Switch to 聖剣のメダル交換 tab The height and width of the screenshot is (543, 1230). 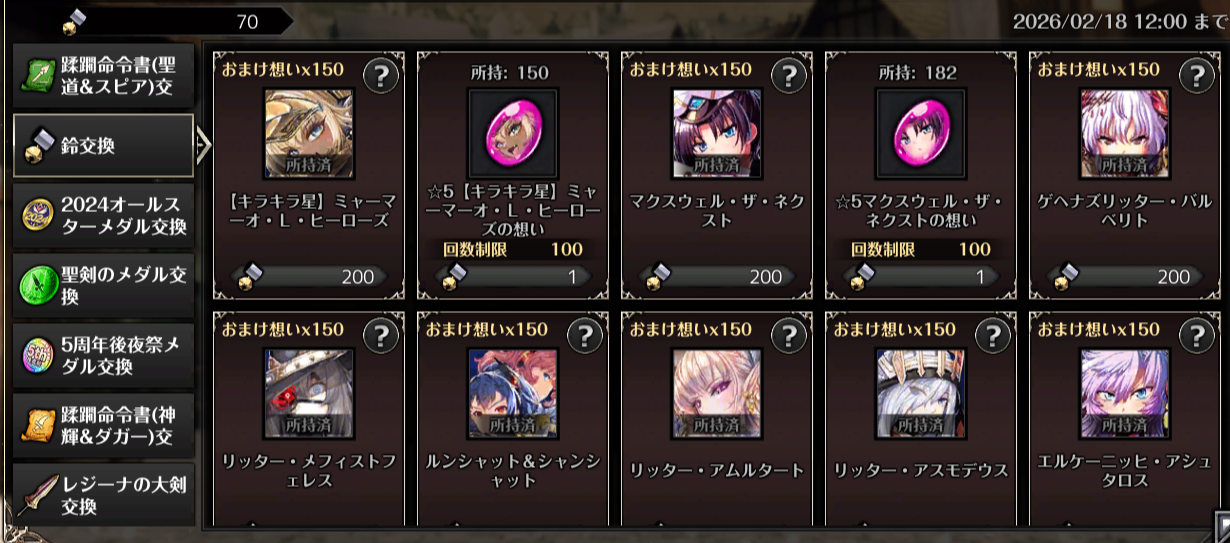pos(103,285)
